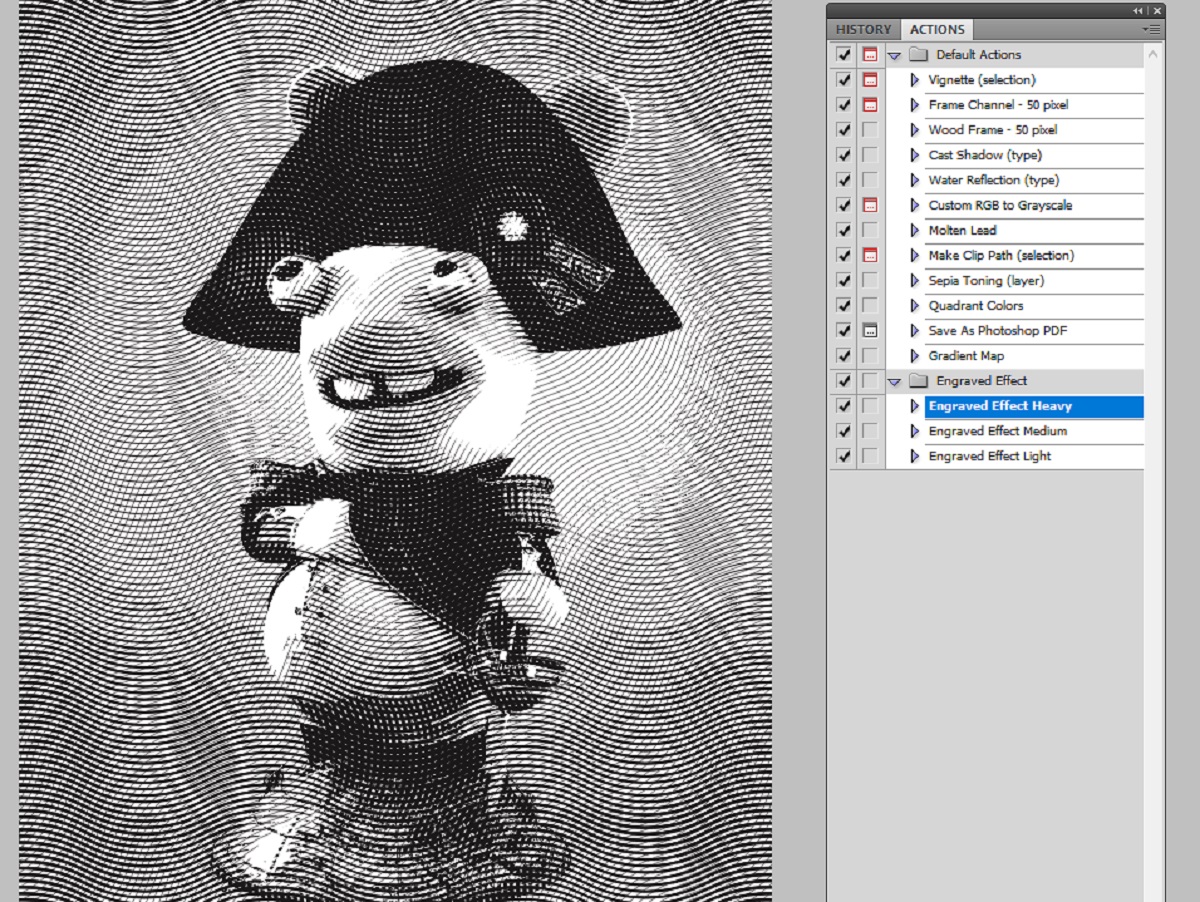This screenshot has width=1200, height=902.
Task: Toggle dialog icon for Save As Photoshop PDF
Action: [870, 330]
